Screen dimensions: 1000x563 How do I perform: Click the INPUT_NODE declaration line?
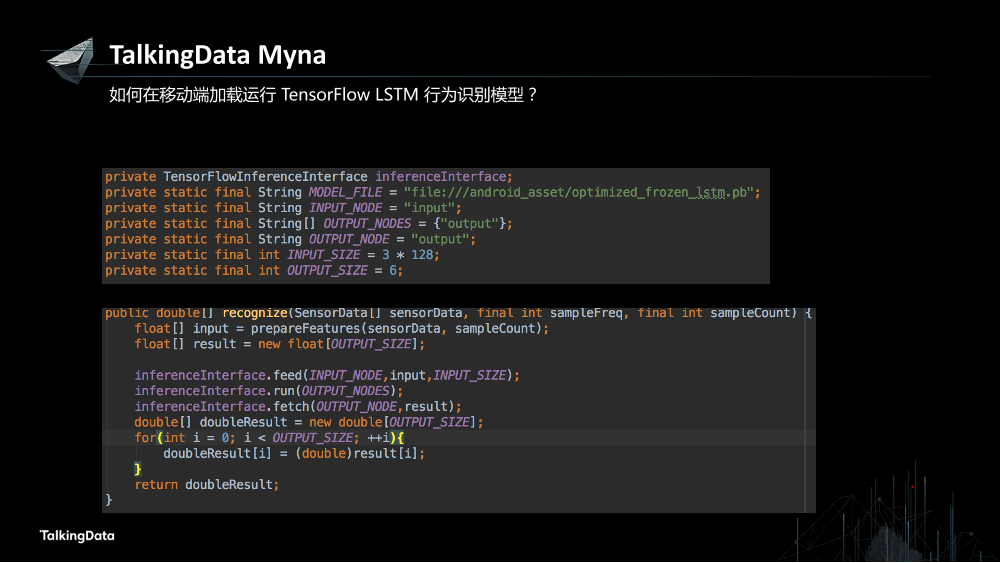click(x=283, y=208)
